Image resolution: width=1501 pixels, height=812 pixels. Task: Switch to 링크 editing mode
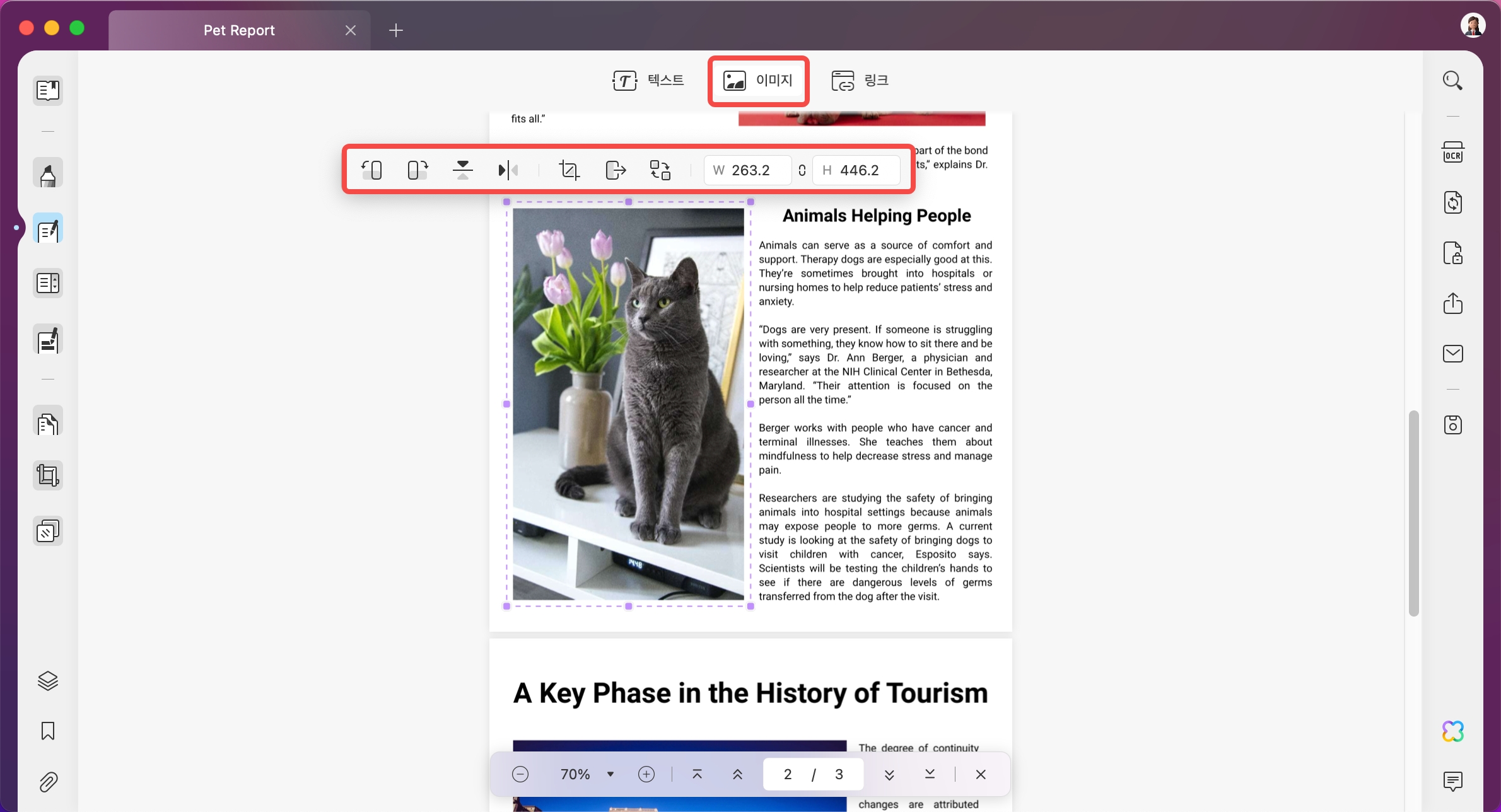(x=860, y=81)
